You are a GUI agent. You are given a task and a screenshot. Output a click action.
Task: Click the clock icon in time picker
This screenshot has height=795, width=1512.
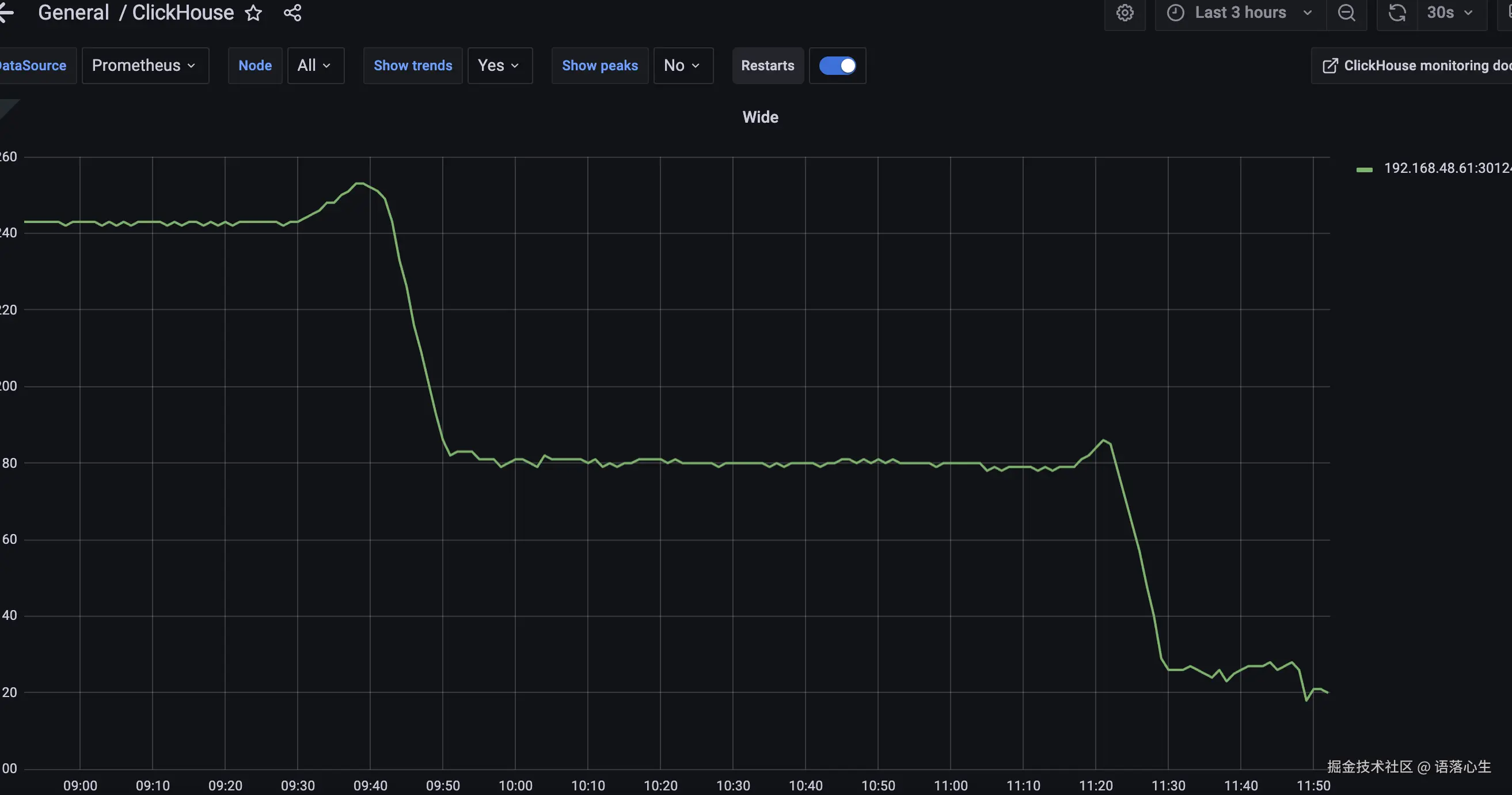coord(1175,13)
